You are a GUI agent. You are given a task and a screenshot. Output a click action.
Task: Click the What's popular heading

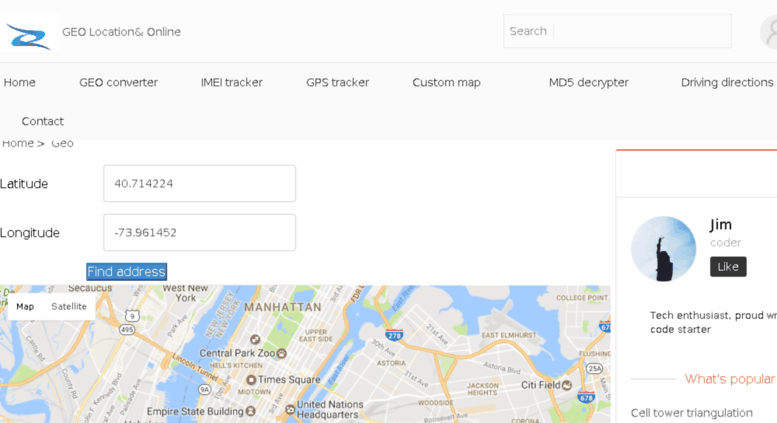tap(729, 379)
